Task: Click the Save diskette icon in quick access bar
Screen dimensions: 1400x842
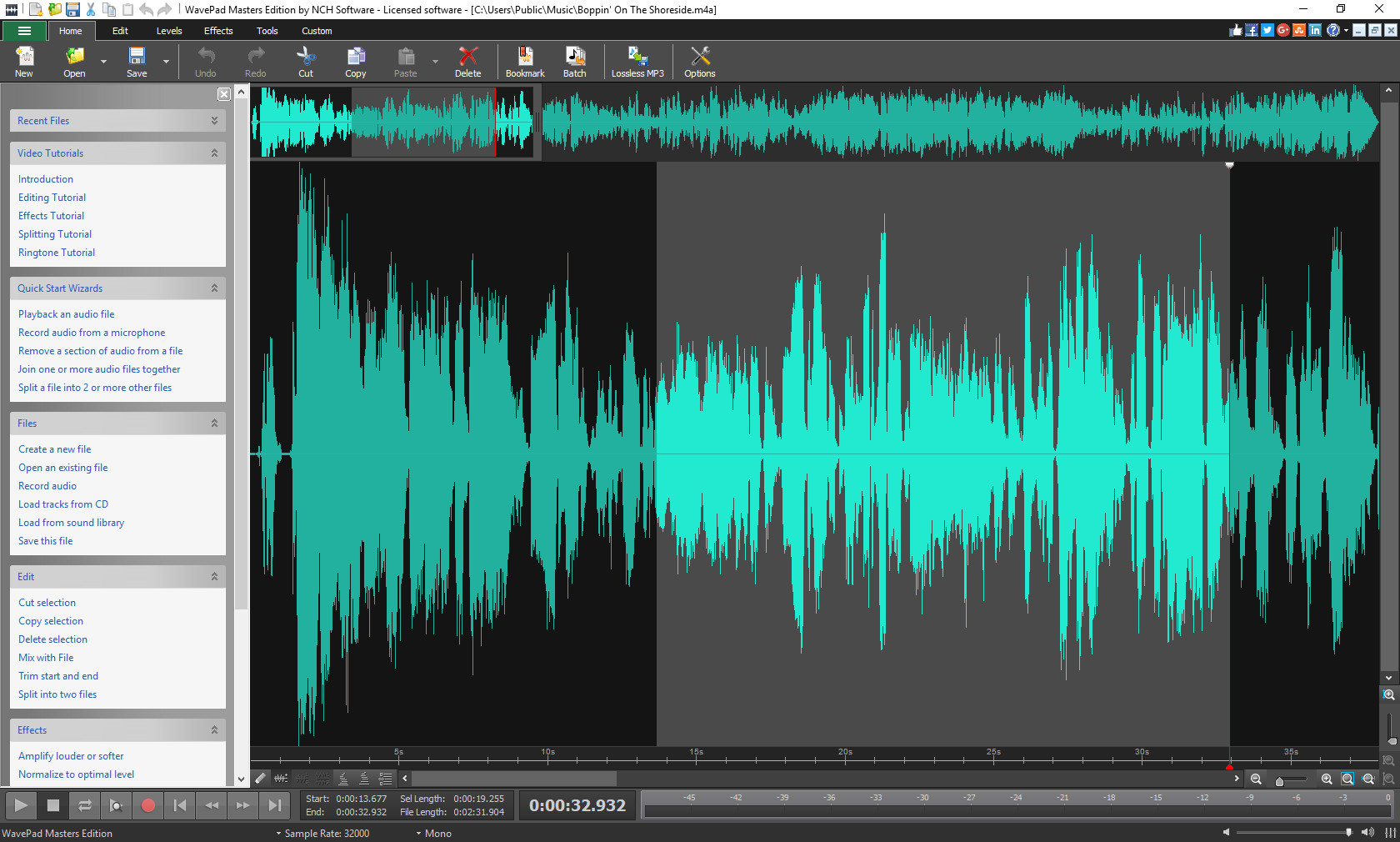Action: point(72,9)
